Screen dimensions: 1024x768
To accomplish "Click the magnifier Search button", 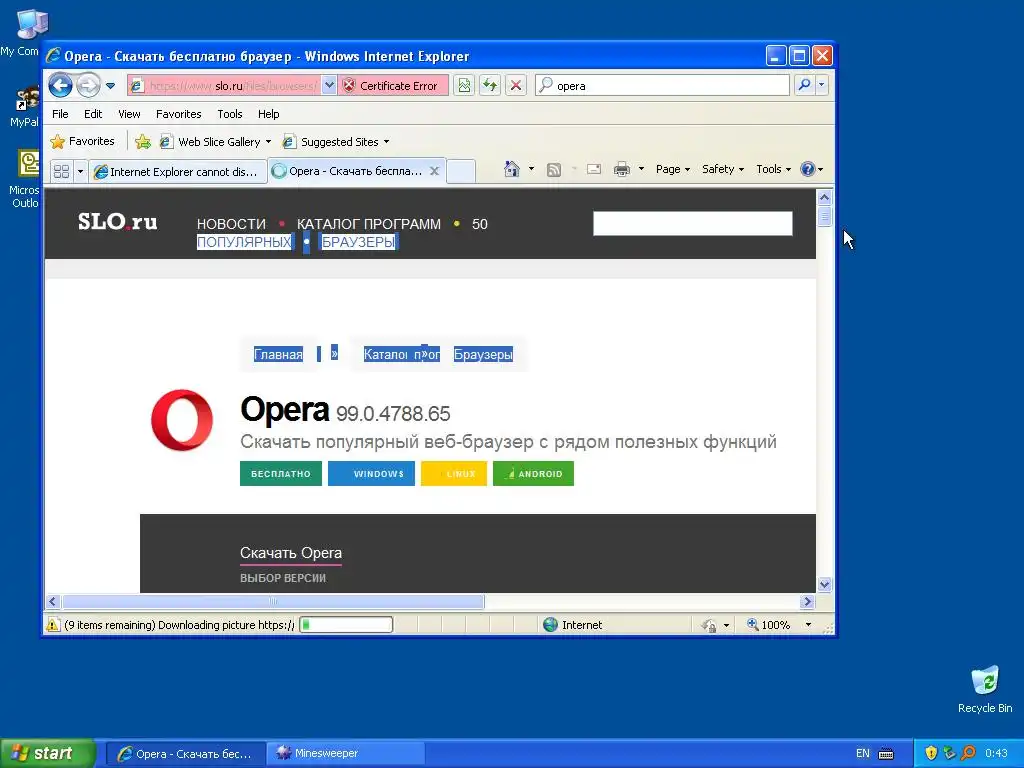I will pos(805,86).
